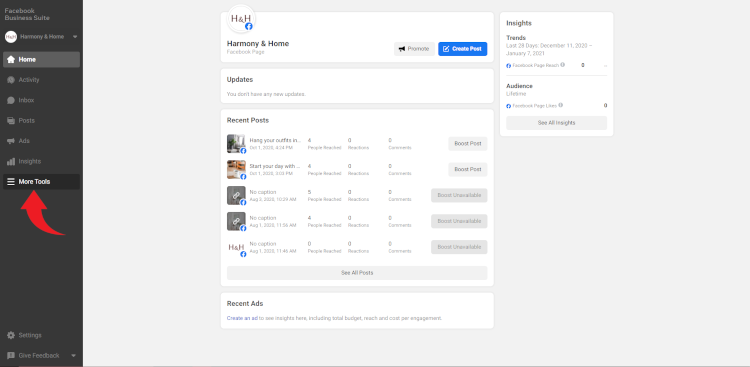750x367 pixels.
Task: Click the Recent Posts heading
Action: (248, 121)
